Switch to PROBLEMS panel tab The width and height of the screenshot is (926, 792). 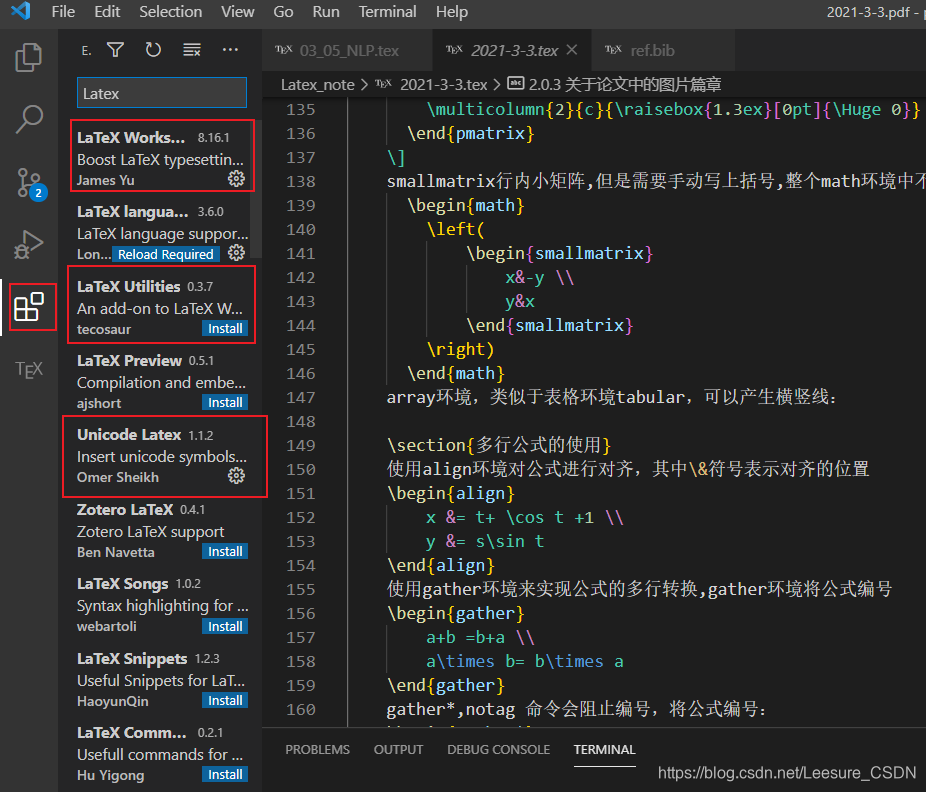pos(317,749)
